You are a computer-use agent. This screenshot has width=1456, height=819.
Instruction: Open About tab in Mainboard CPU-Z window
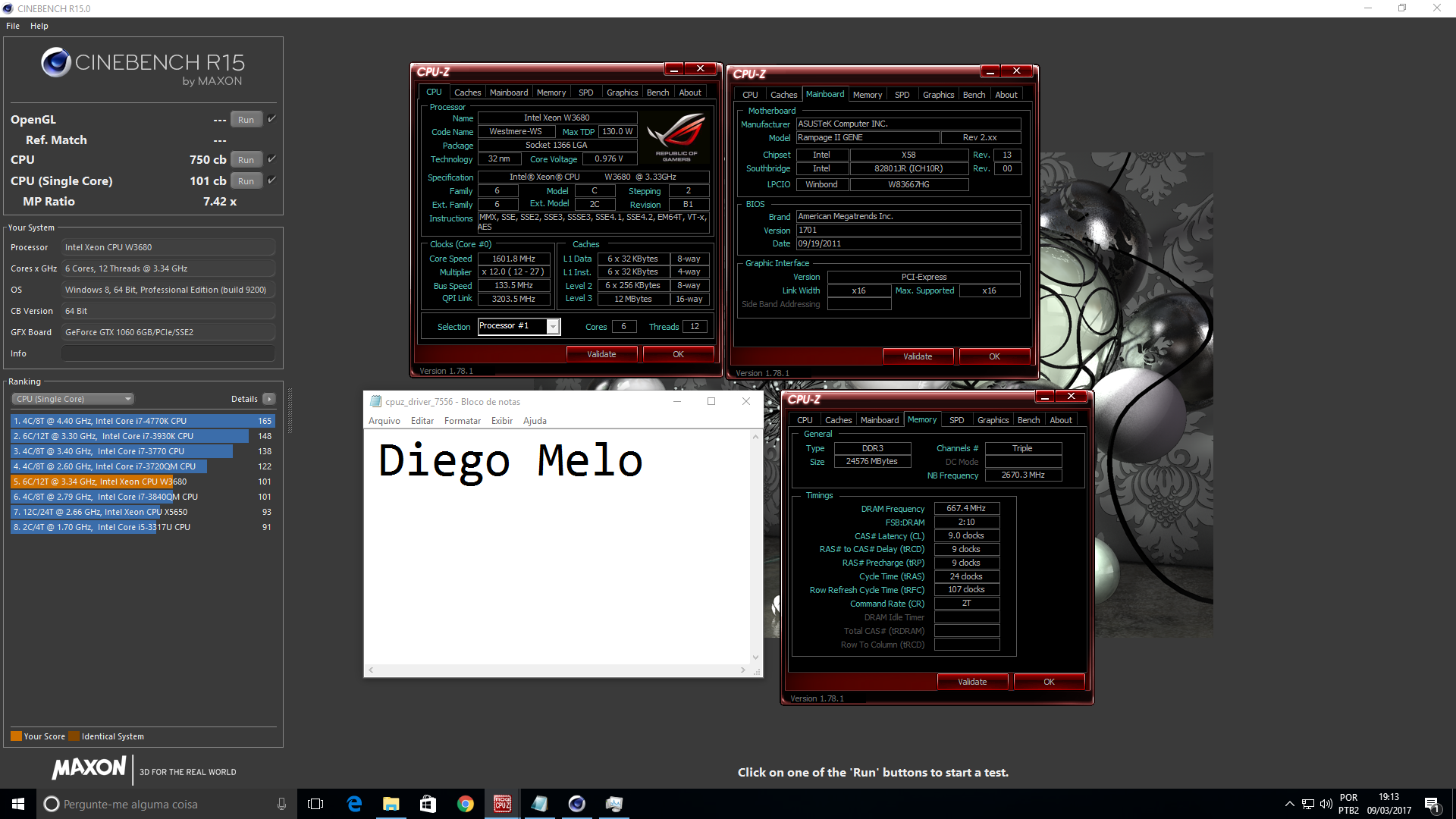pos(1006,95)
